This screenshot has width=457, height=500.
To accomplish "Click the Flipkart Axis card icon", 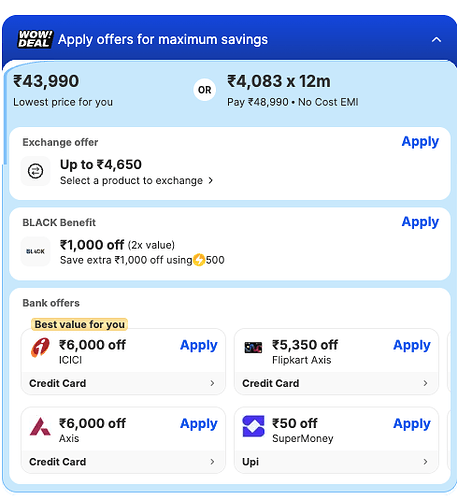I will click(x=253, y=347).
